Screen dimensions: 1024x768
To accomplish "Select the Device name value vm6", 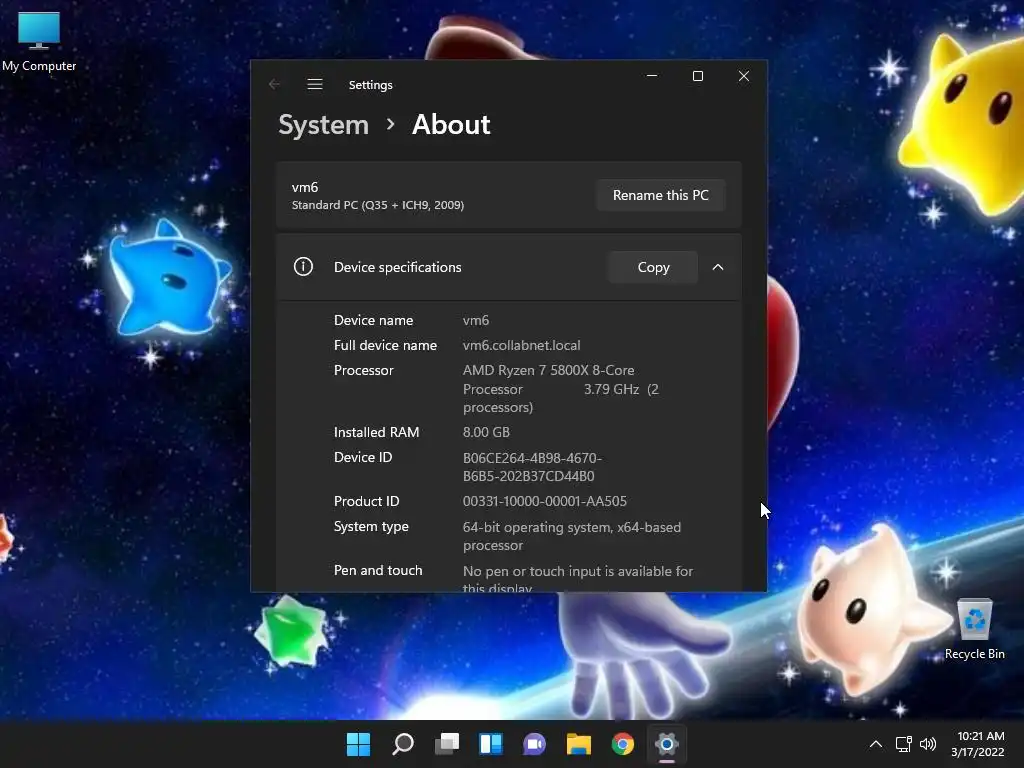I will 475,320.
